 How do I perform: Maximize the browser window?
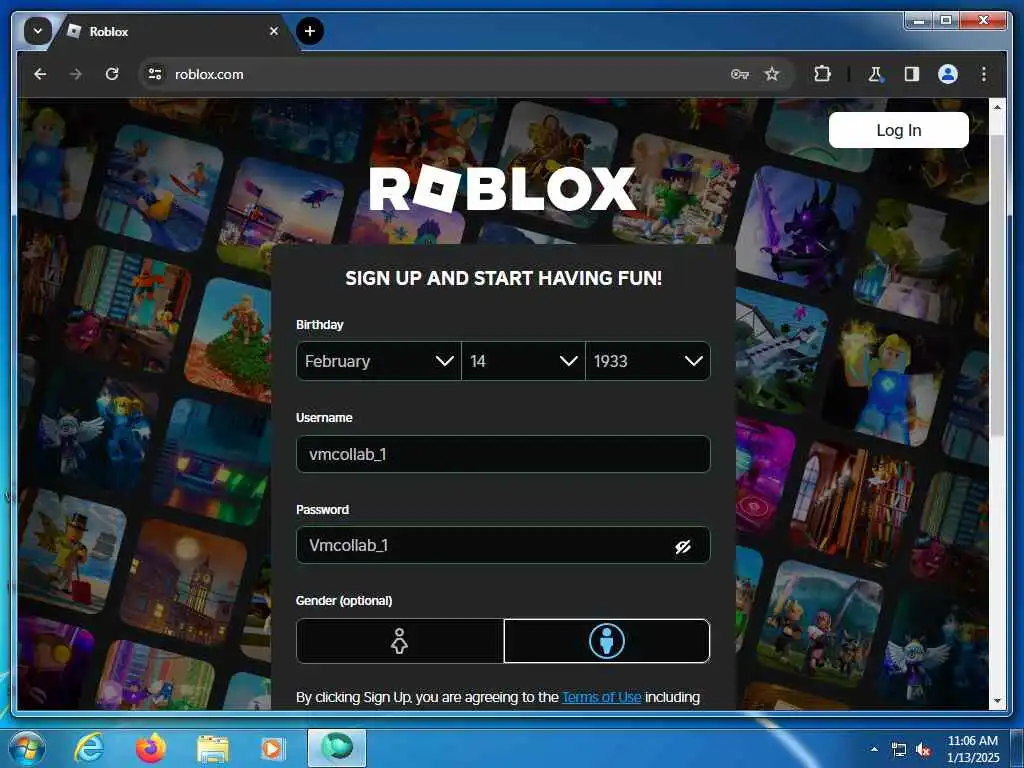point(945,21)
